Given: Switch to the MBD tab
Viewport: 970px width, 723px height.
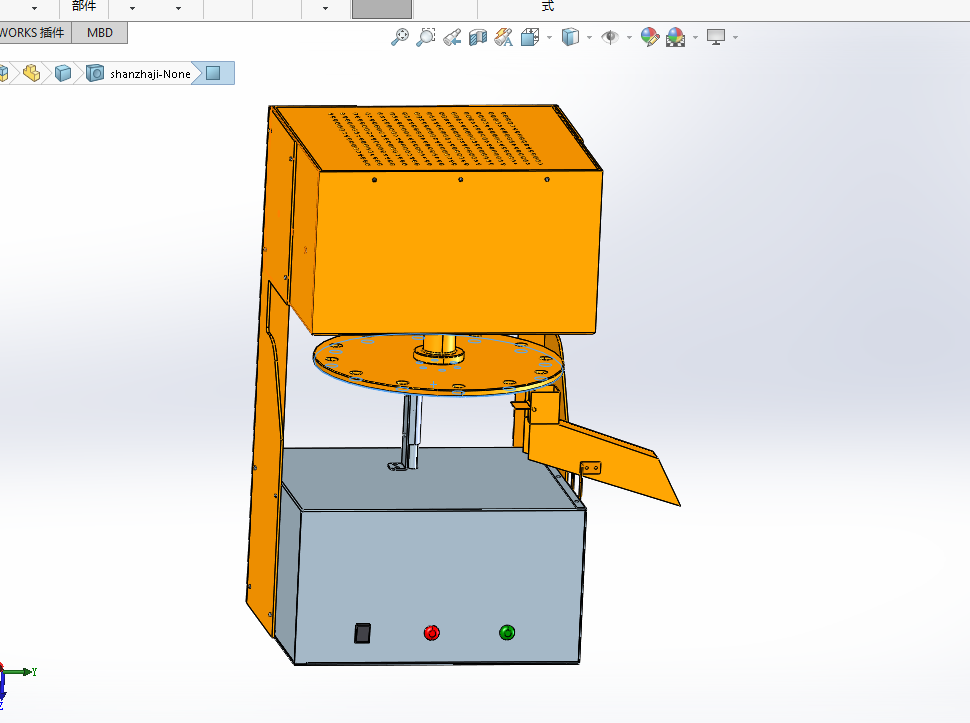Looking at the screenshot, I should click(100, 33).
